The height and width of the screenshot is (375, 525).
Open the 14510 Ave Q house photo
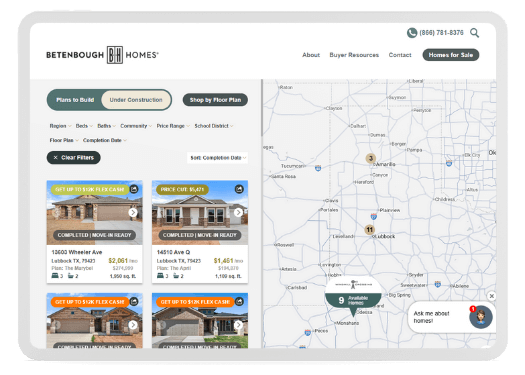(x=200, y=212)
